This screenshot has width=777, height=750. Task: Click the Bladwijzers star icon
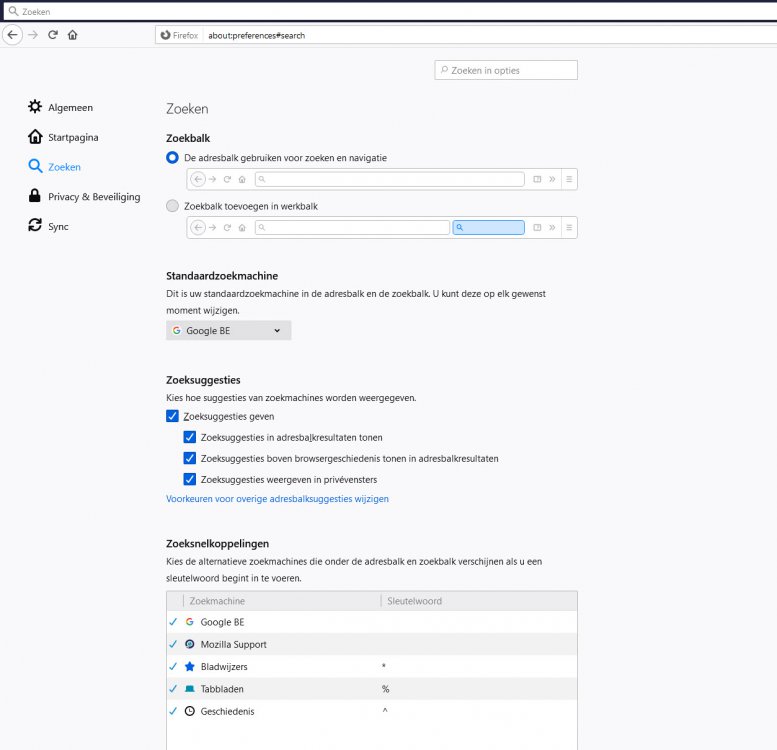pyautogui.click(x=189, y=666)
